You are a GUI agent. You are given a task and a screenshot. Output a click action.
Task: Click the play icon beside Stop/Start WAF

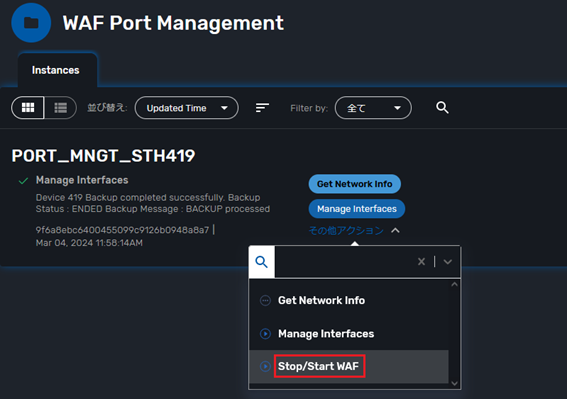pyautogui.click(x=265, y=366)
